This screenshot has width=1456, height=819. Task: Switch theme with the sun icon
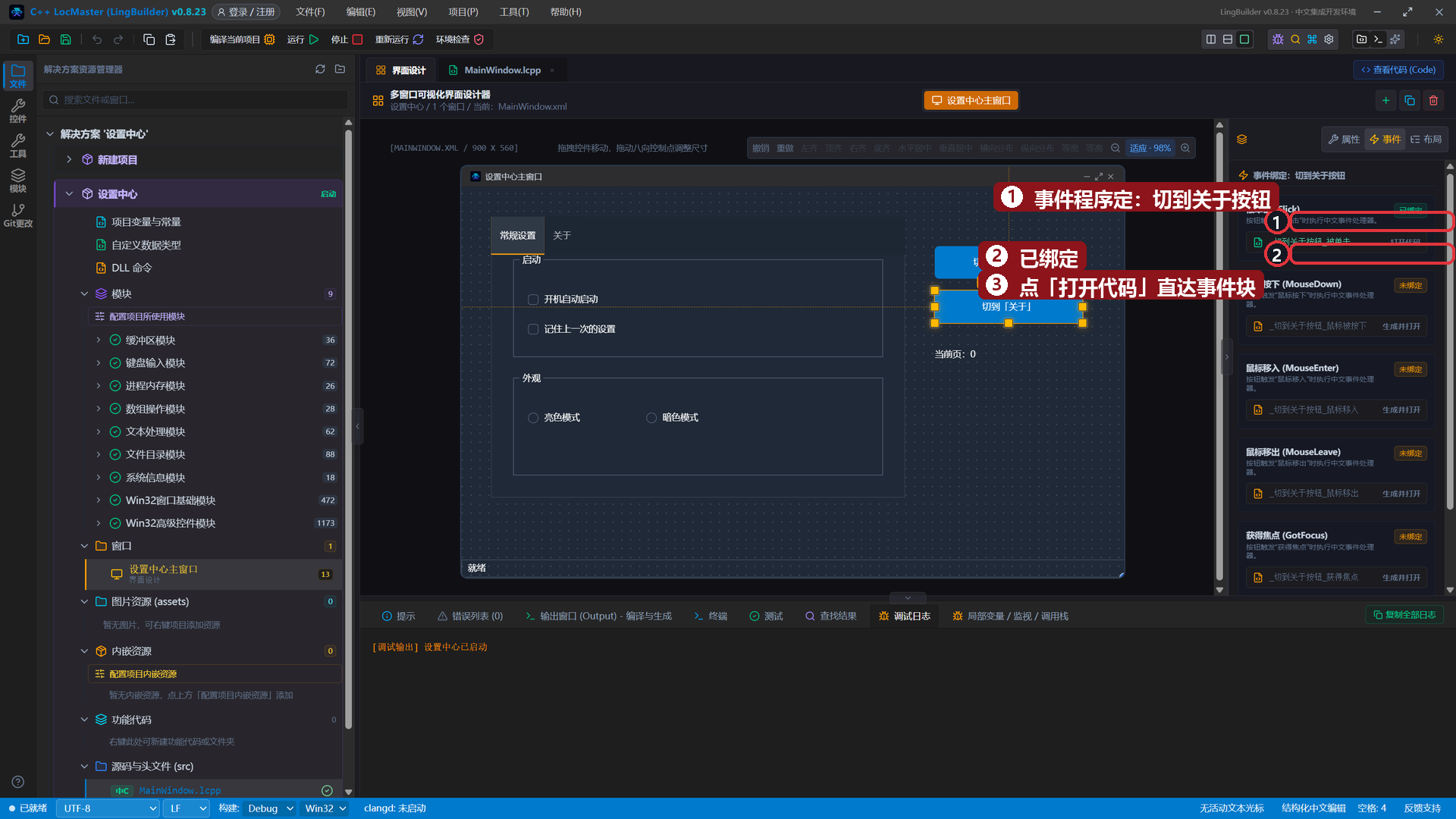pos(1438,39)
